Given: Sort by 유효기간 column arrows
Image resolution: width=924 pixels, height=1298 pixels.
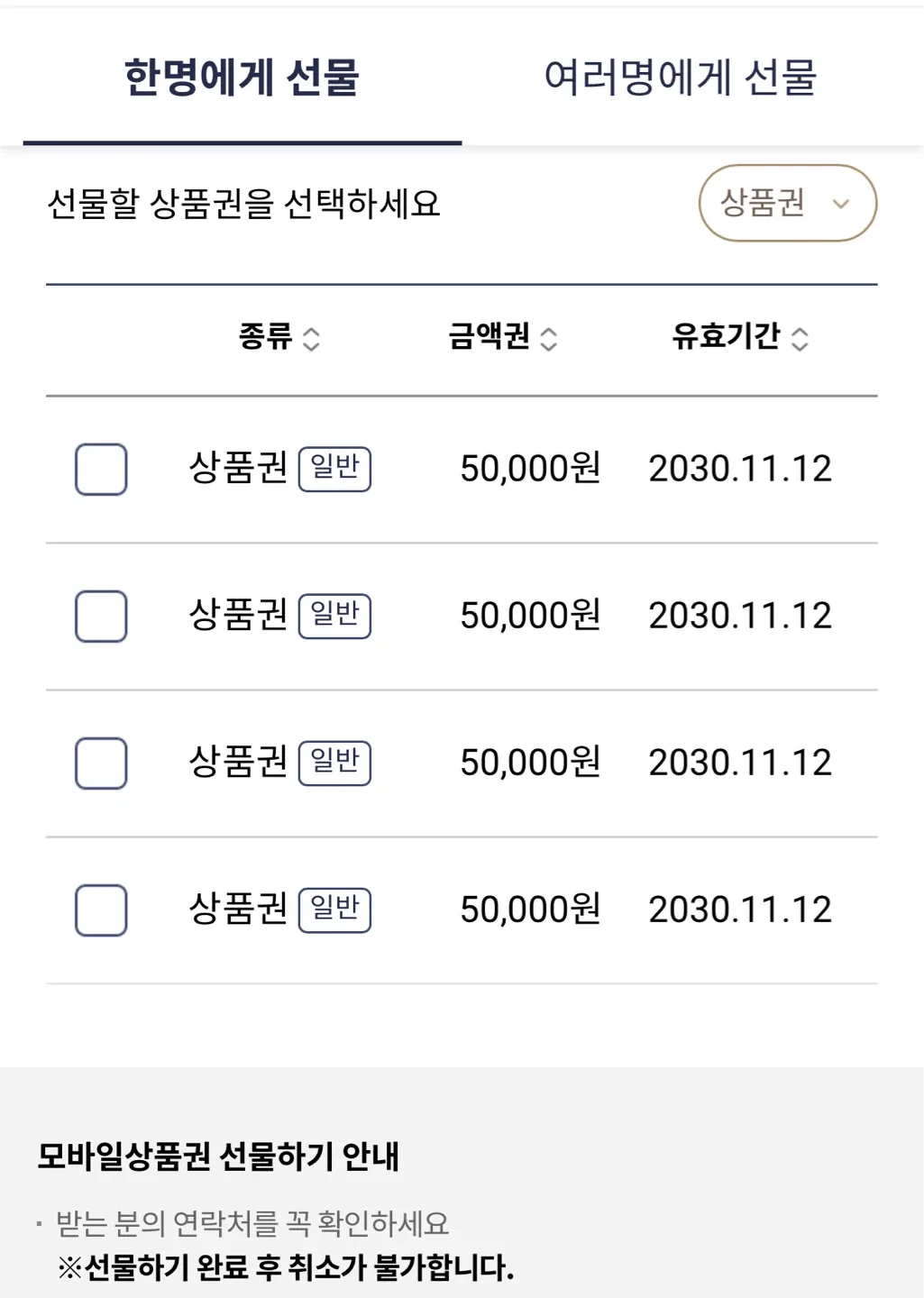Looking at the screenshot, I should point(800,339).
